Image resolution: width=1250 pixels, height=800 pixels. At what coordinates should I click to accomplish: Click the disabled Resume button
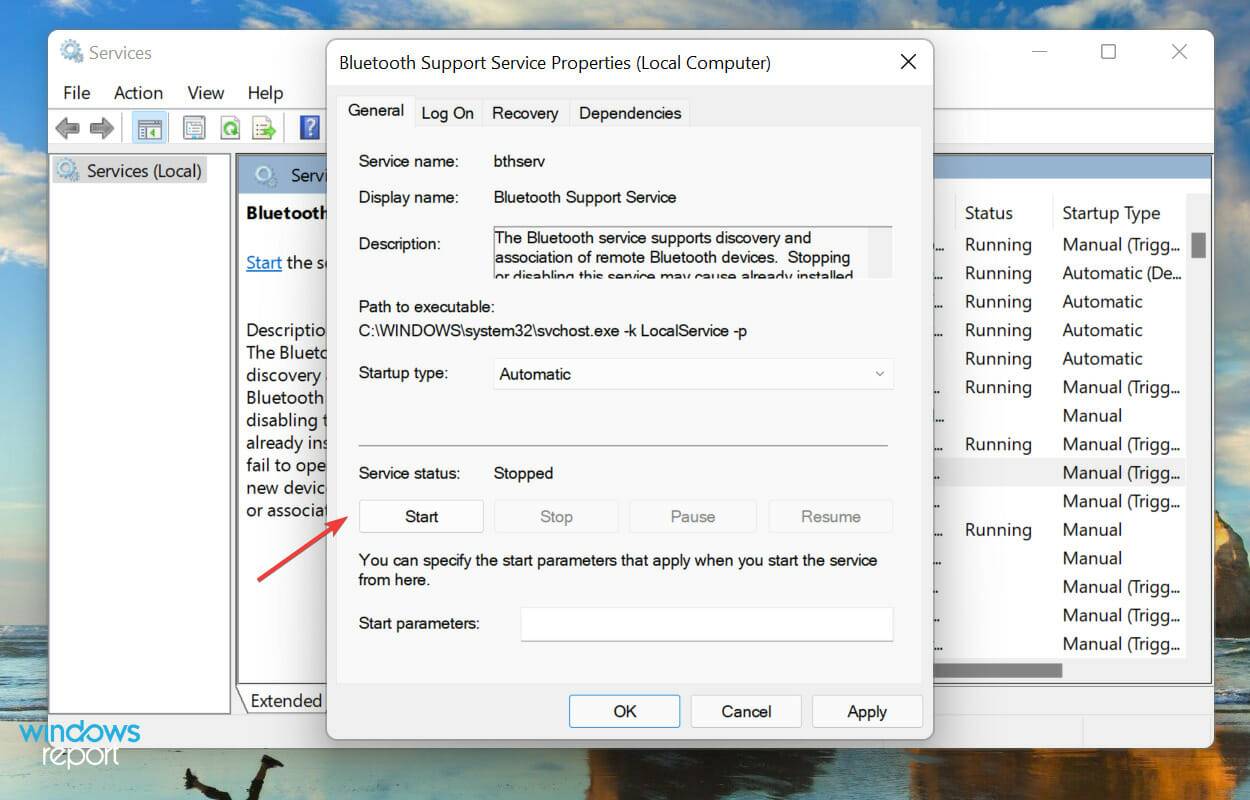point(830,516)
